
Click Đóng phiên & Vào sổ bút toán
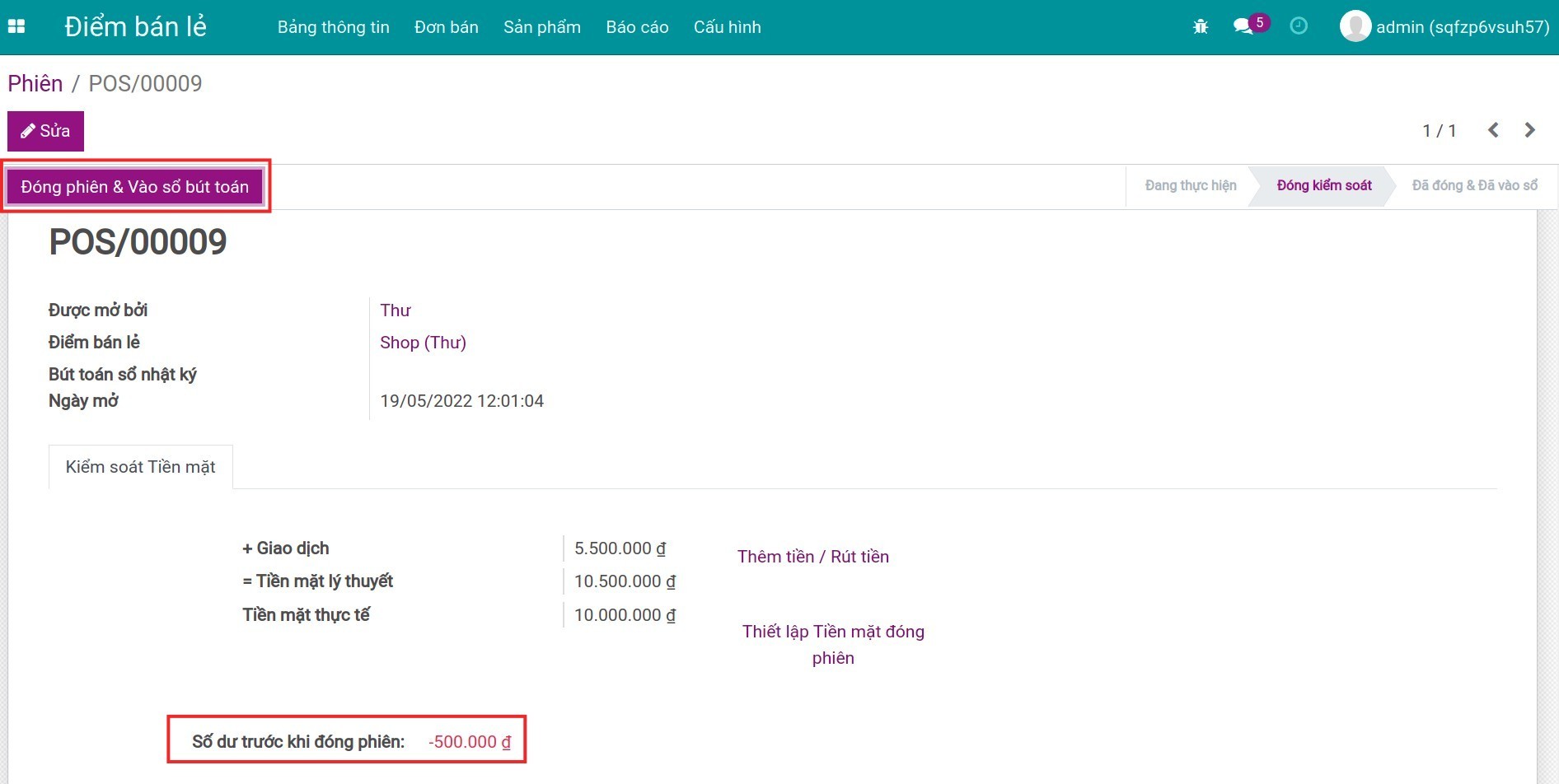tap(135, 187)
